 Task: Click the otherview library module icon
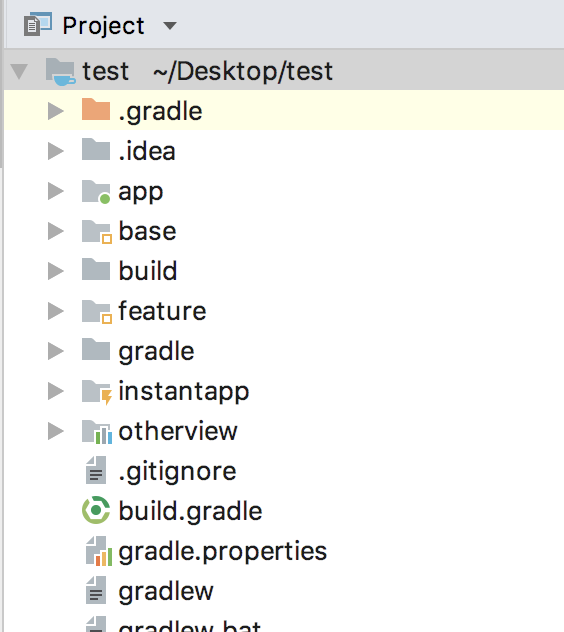[97, 432]
